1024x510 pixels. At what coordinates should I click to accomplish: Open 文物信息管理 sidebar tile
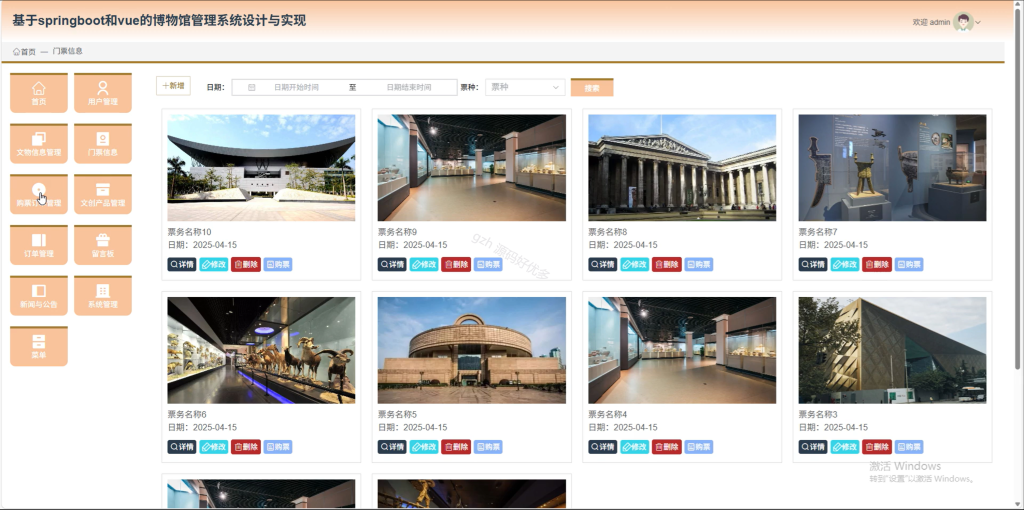click(x=39, y=144)
